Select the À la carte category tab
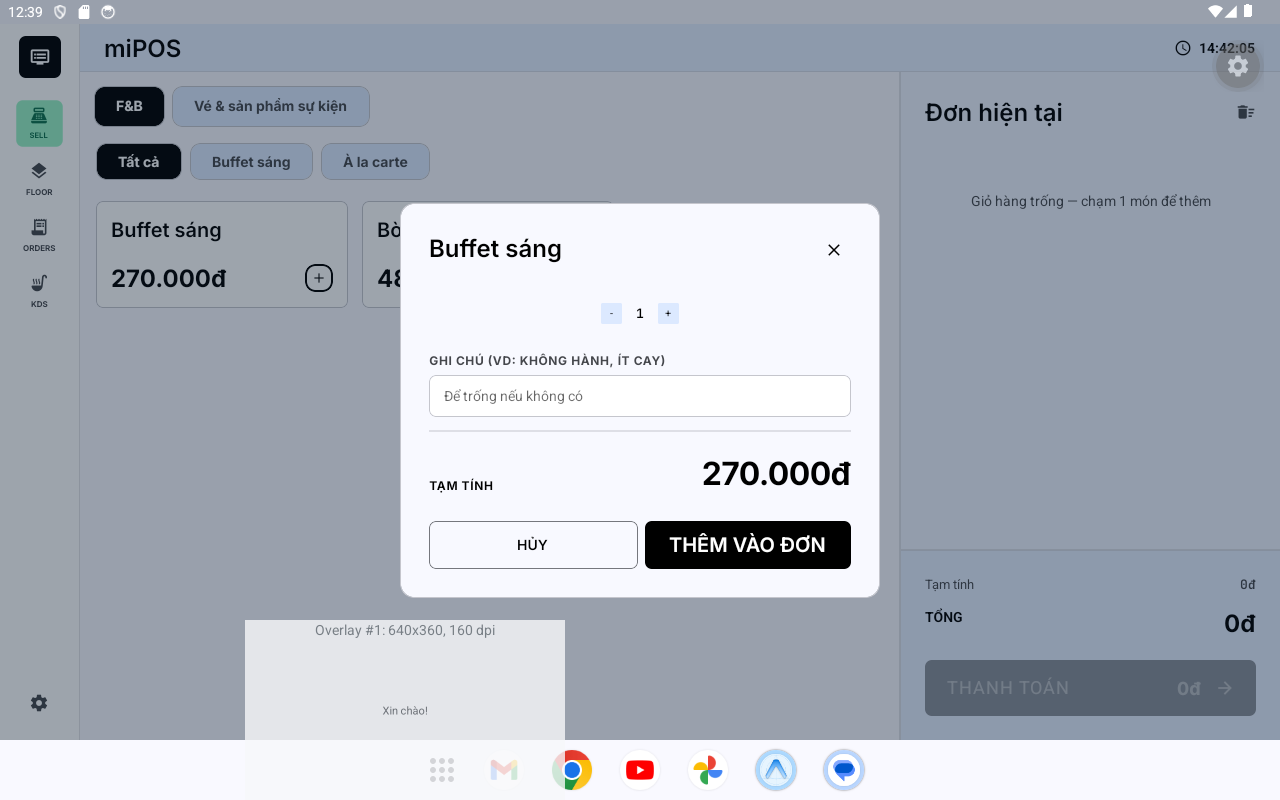Screen dimensions: 1280x800 (x=375, y=162)
